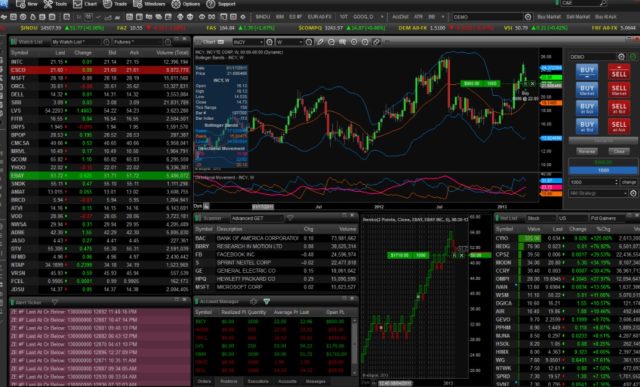Open the Trade menu
This screenshot has width=640, height=387.
(x=115, y=4)
